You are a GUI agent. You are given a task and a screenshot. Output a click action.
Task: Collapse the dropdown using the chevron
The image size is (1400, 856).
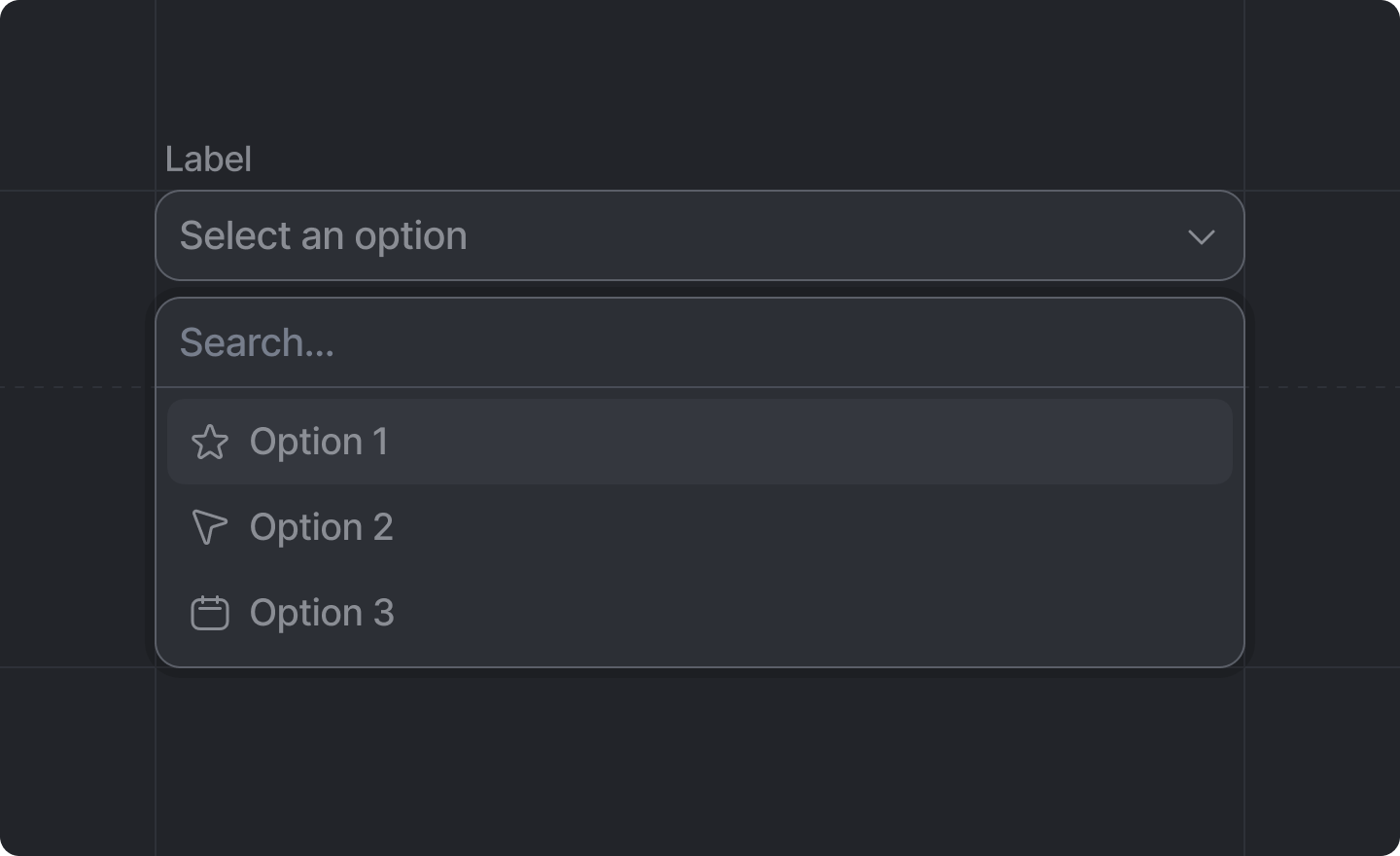tap(1202, 236)
